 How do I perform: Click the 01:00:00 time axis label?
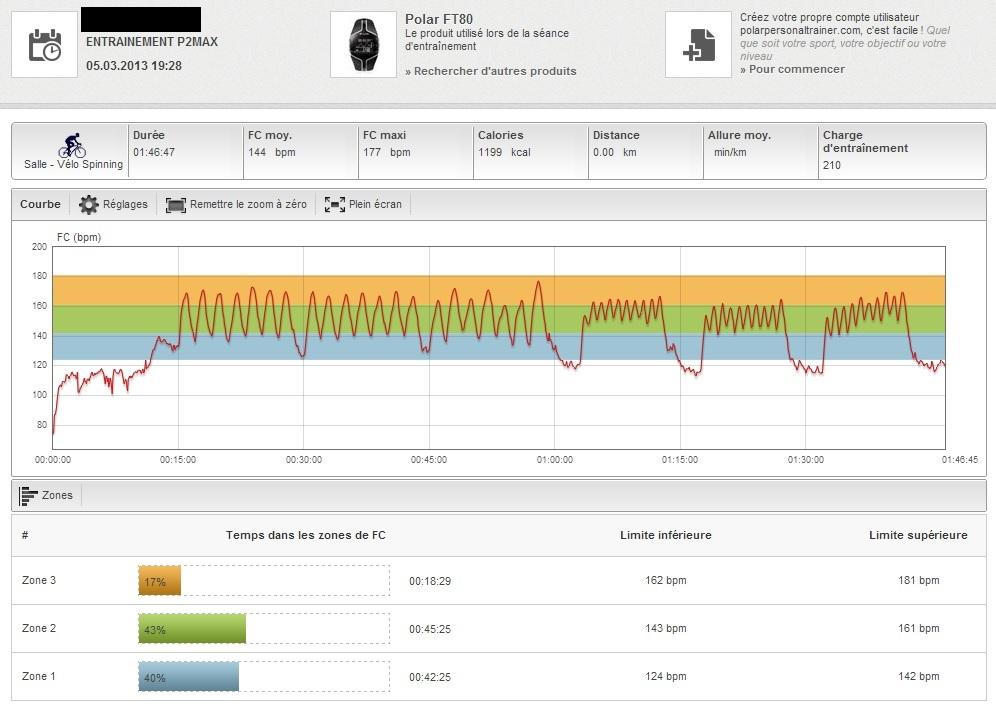click(x=555, y=460)
